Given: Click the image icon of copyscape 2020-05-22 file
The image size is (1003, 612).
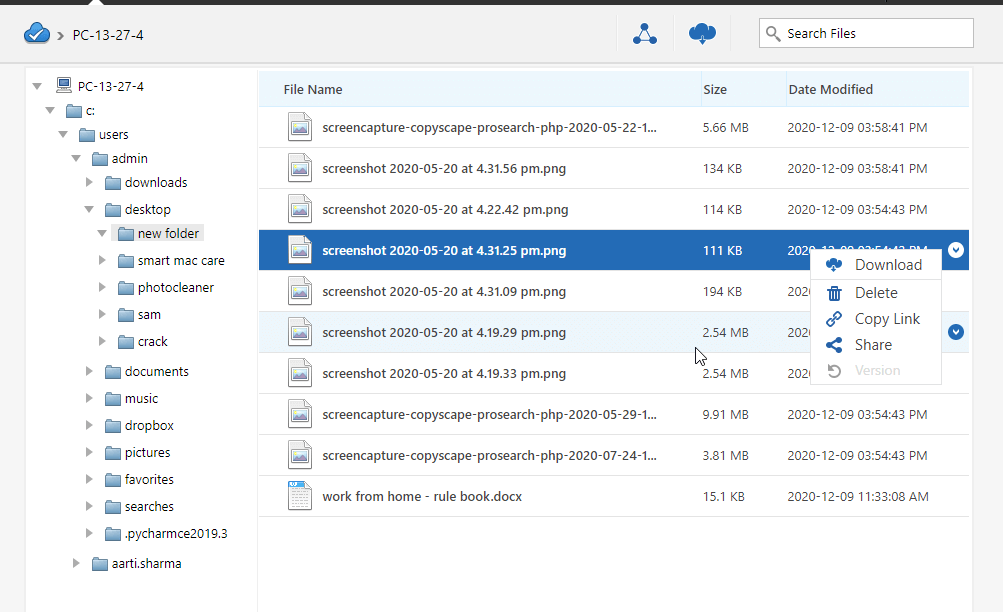Looking at the screenshot, I should (299, 127).
